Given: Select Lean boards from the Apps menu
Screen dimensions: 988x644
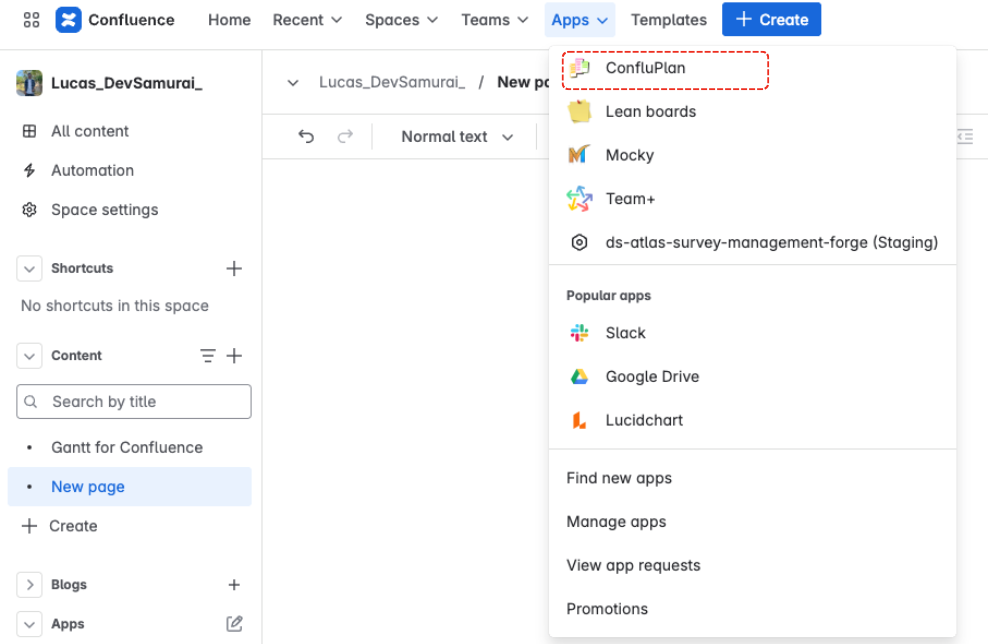Looking at the screenshot, I should (x=752, y=112).
